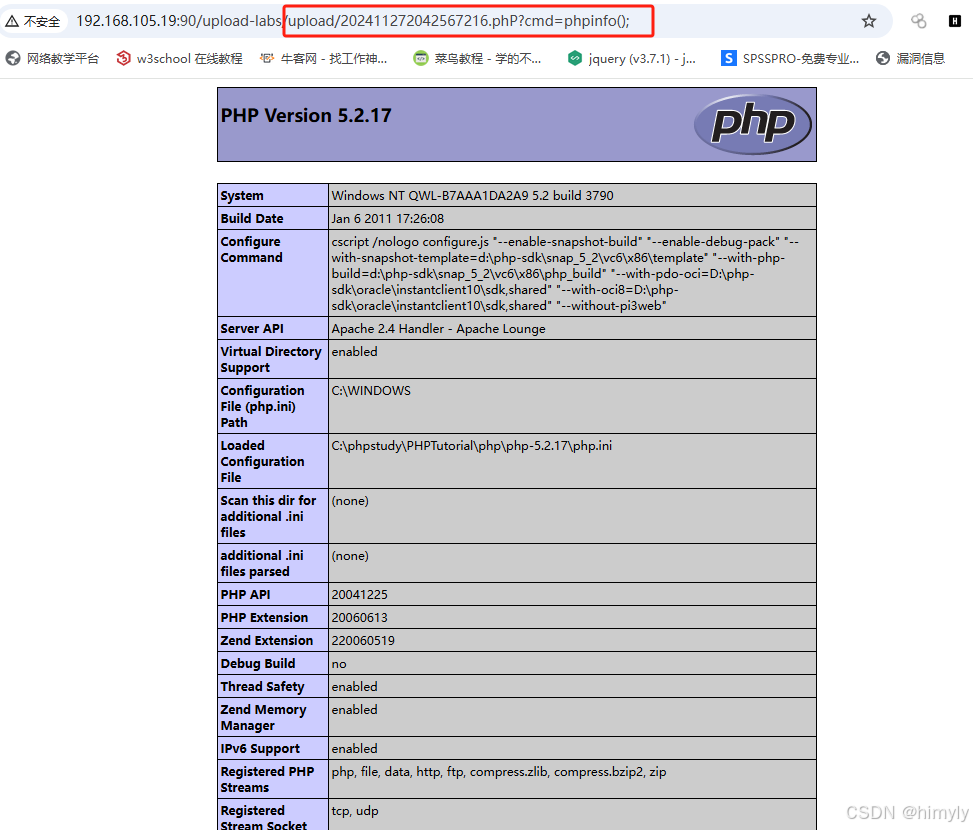Click the PHP logo image
The width and height of the screenshot is (973, 830).
click(752, 124)
